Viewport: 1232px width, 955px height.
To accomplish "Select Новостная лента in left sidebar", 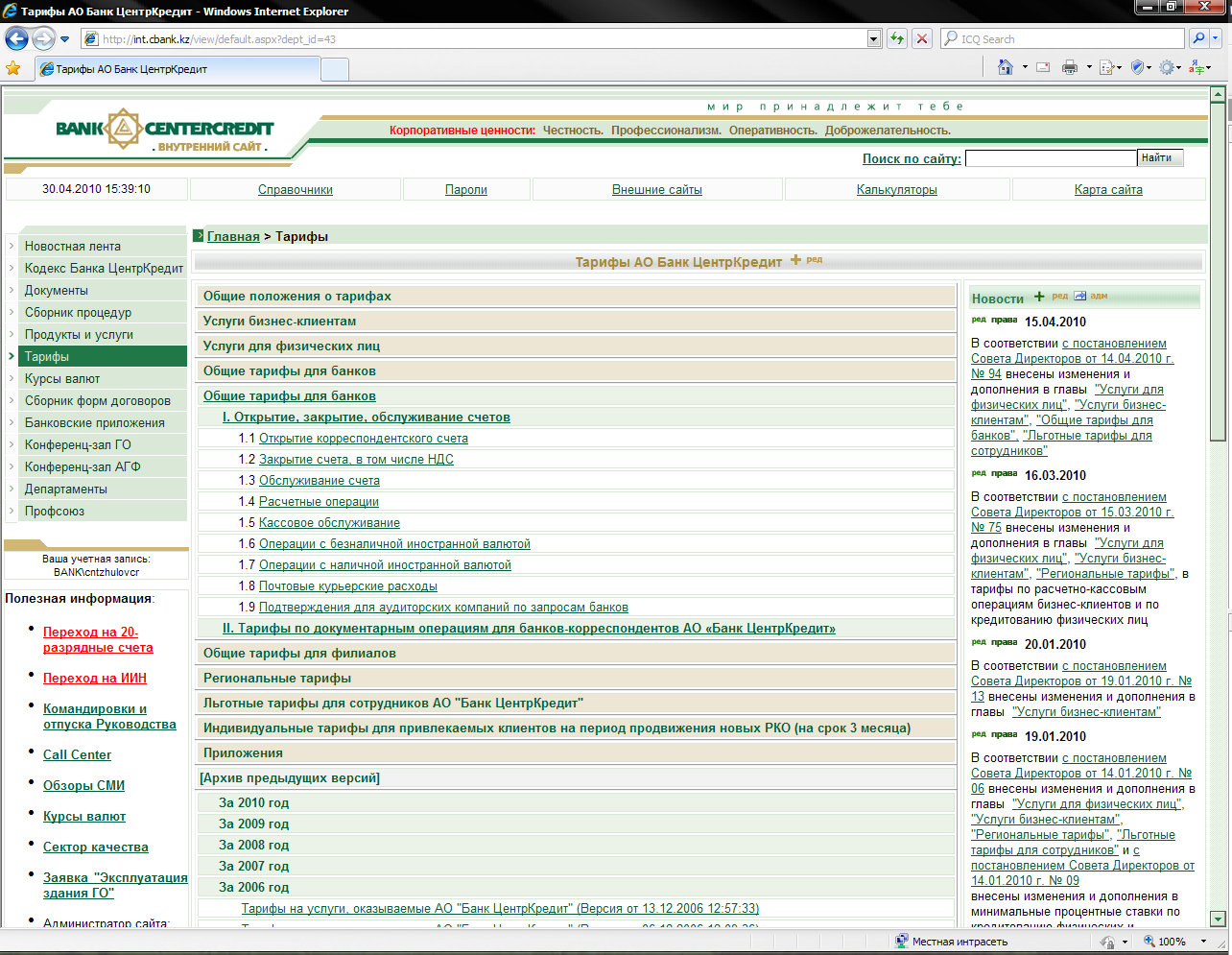I will (103, 246).
